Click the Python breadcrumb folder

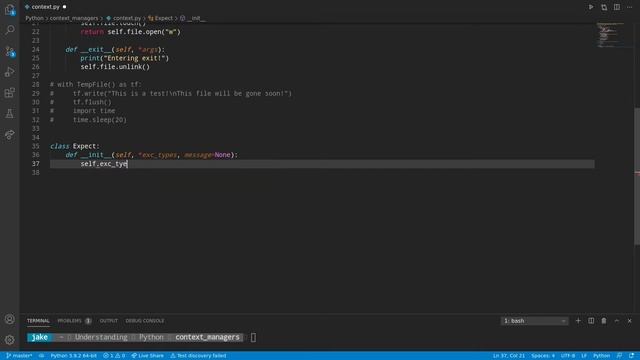[x=34, y=18]
